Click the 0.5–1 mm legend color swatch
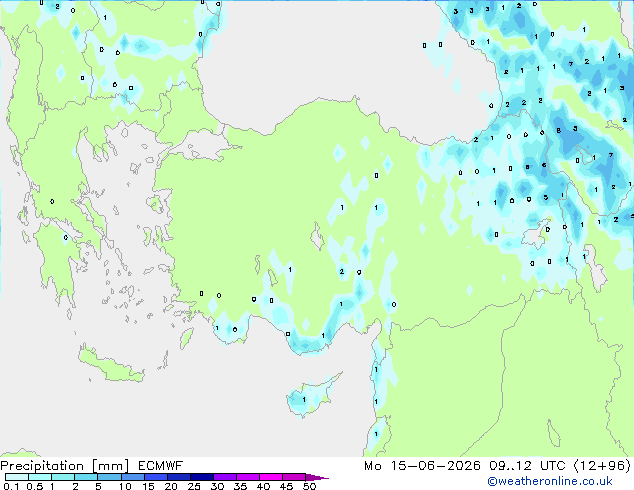Screen dimensions: 634x490 pyautogui.click(x=40, y=477)
